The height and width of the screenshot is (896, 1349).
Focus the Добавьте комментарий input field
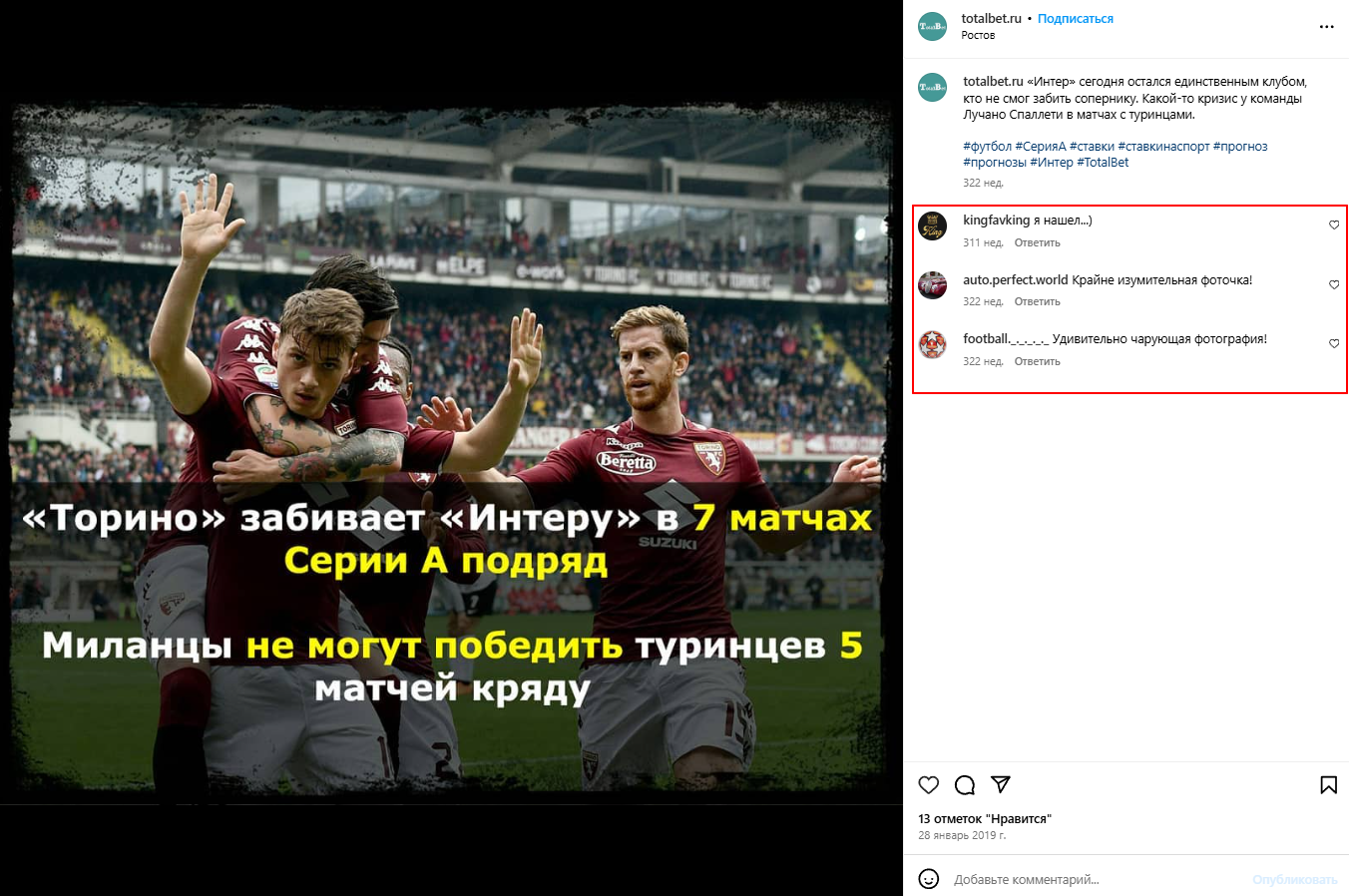click(x=1098, y=880)
